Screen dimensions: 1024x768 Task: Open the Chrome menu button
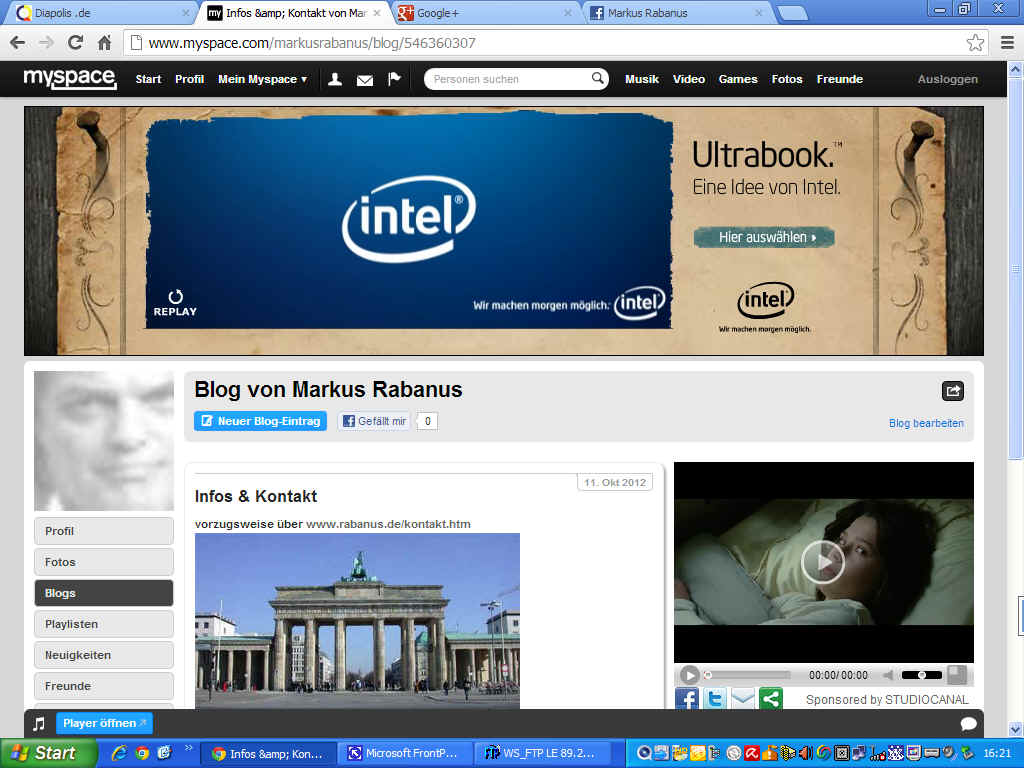coord(1007,43)
